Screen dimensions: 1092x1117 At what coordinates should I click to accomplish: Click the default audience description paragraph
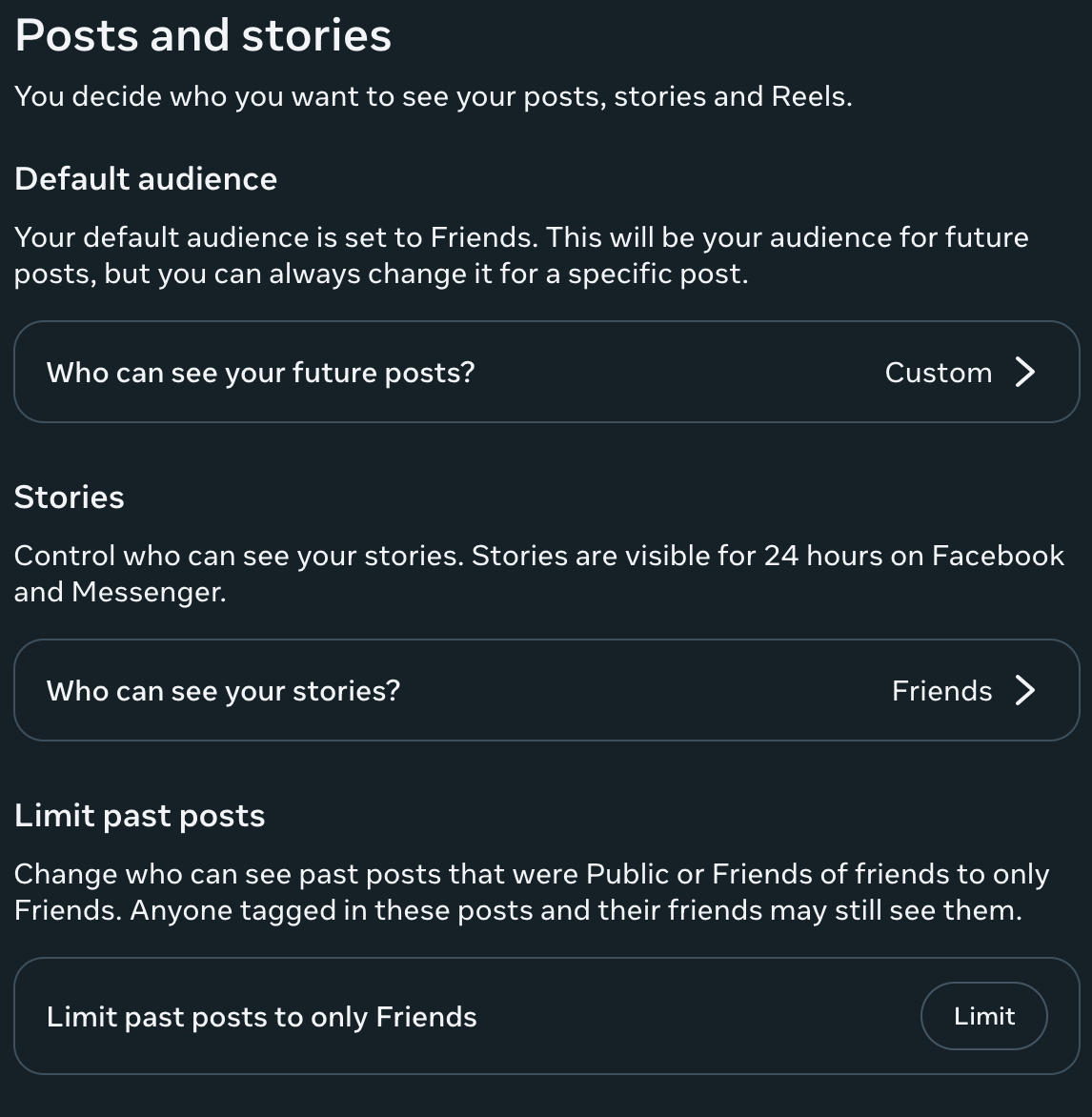(520, 255)
